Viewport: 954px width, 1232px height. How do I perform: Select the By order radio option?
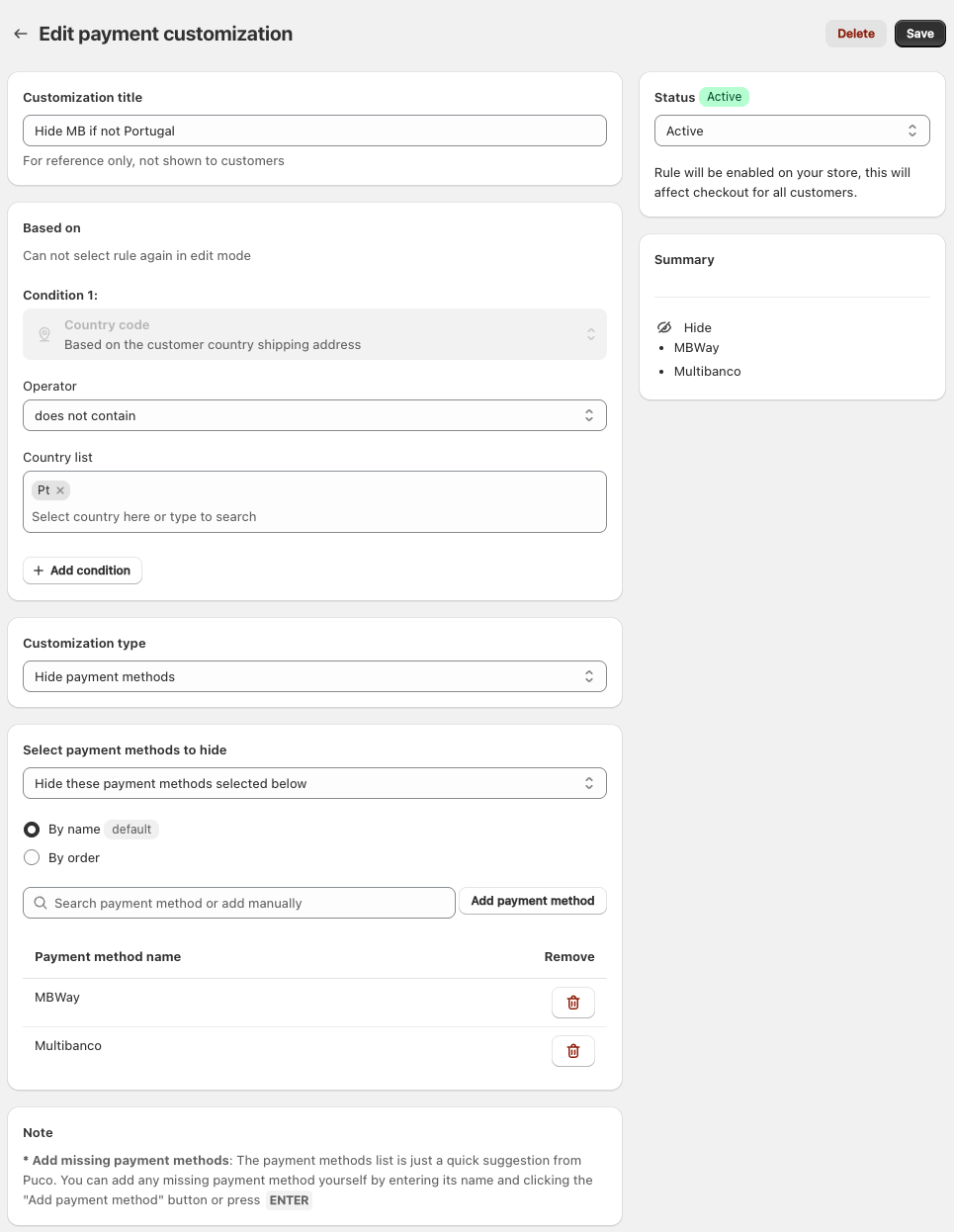click(32, 858)
